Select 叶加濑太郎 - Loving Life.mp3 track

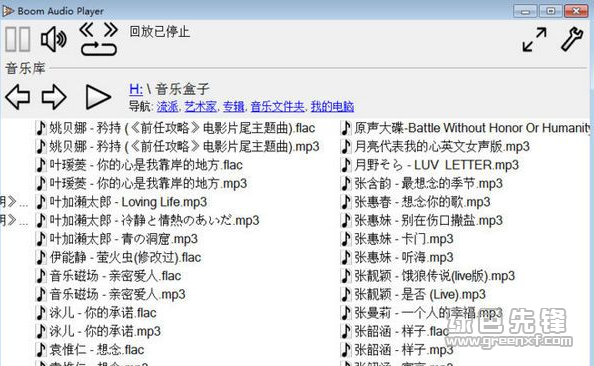pyautogui.click(x=122, y=202)
